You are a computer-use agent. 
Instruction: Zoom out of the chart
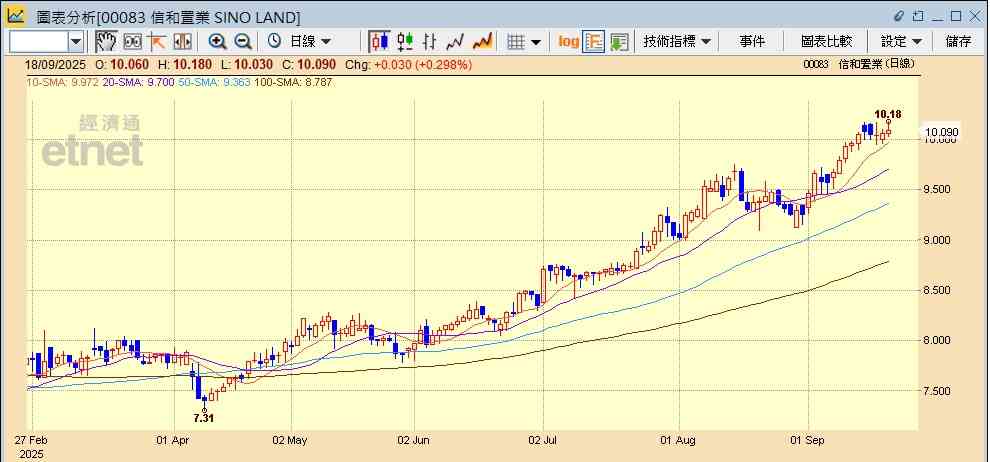tap(243, 42)
